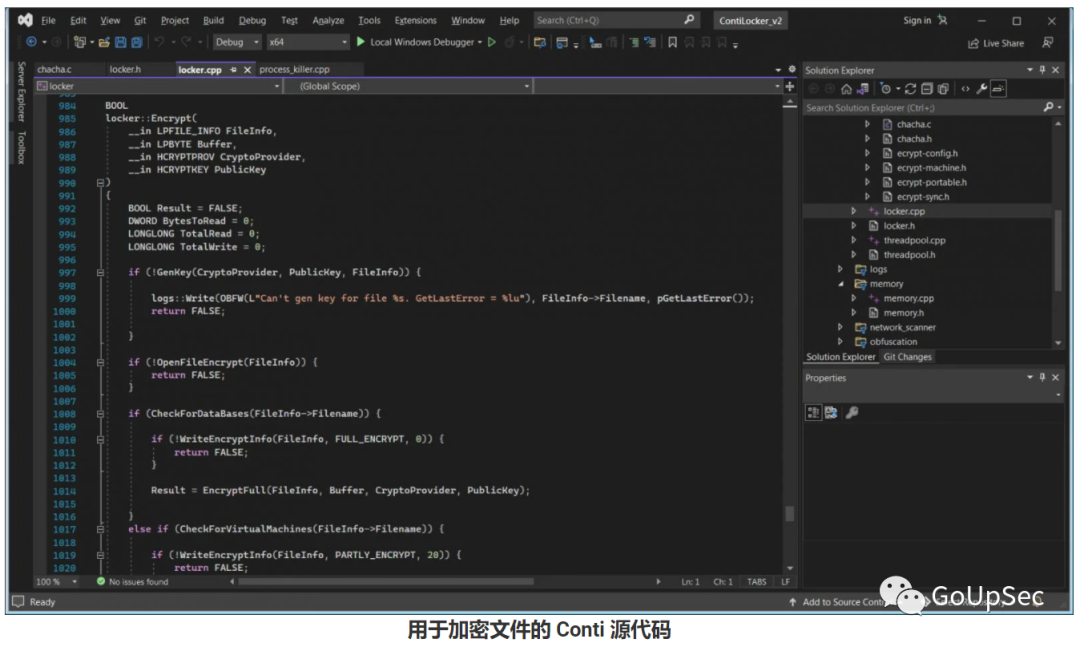The image size is (1080, 647).
Task: Switch to the chacha.c tab
Action: pyautogui.click(x=54, y=70)
